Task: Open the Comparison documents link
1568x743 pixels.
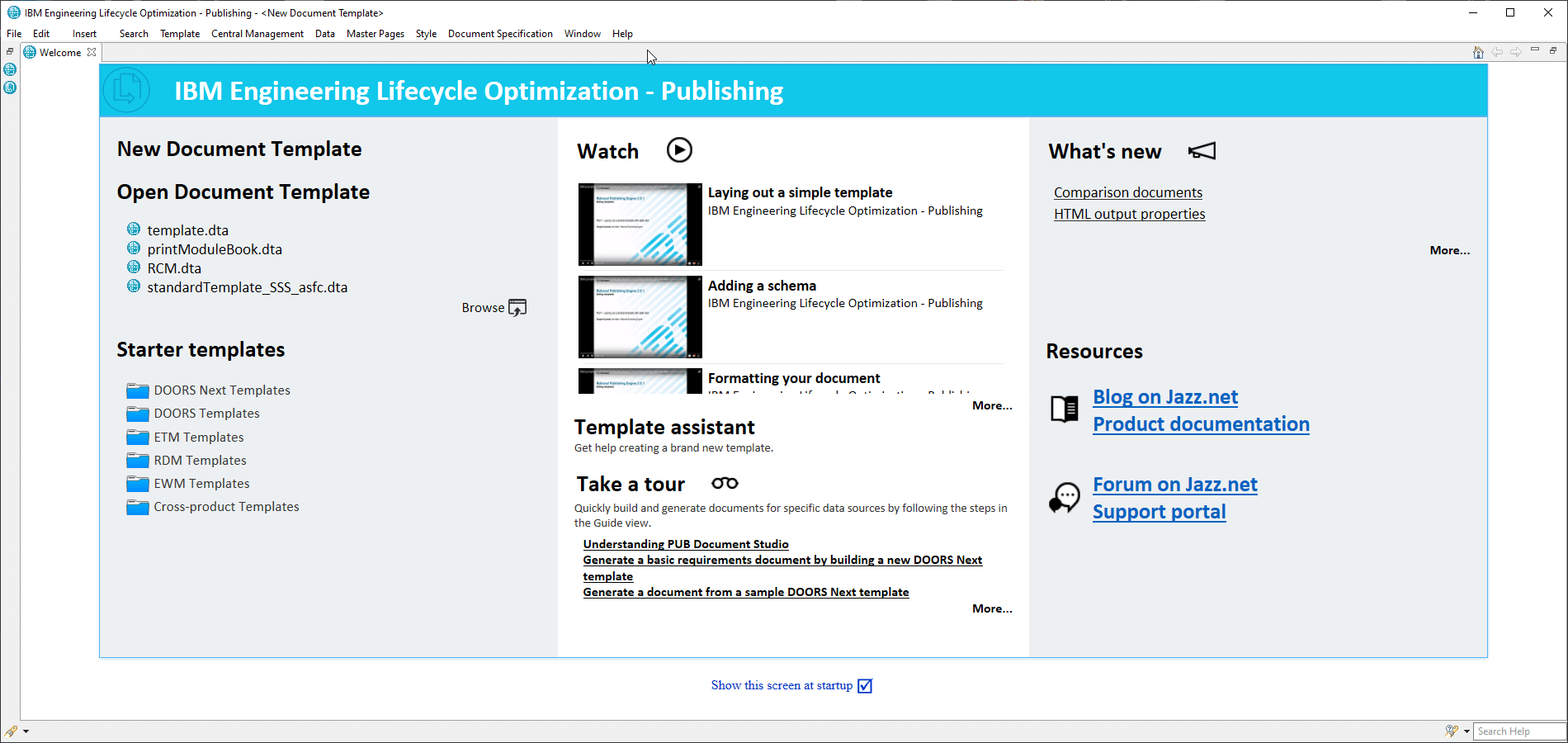Action: coord(1127,192)
